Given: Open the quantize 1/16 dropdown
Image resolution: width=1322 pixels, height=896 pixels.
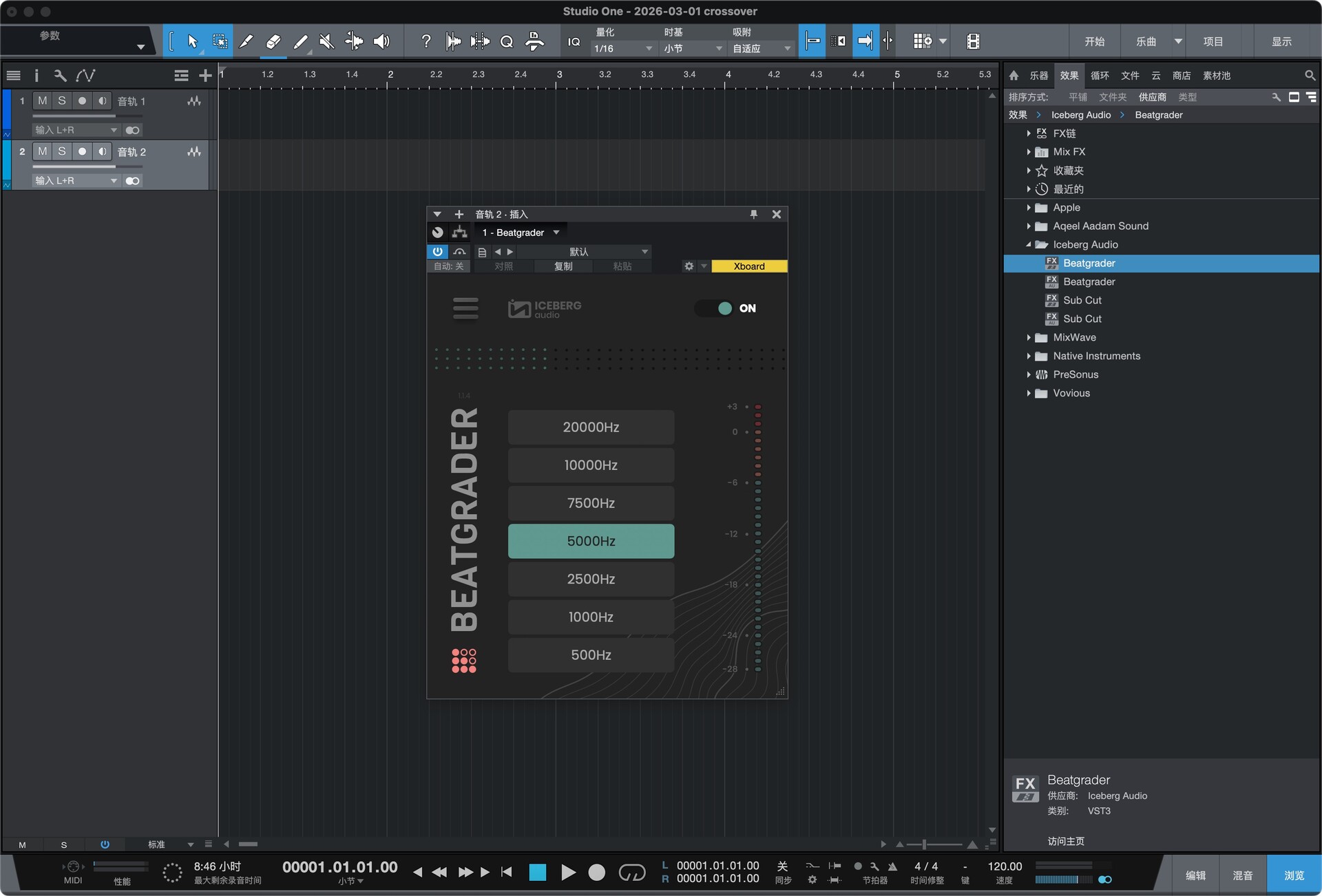Looking at the screenshot, I should pos(623,49).
